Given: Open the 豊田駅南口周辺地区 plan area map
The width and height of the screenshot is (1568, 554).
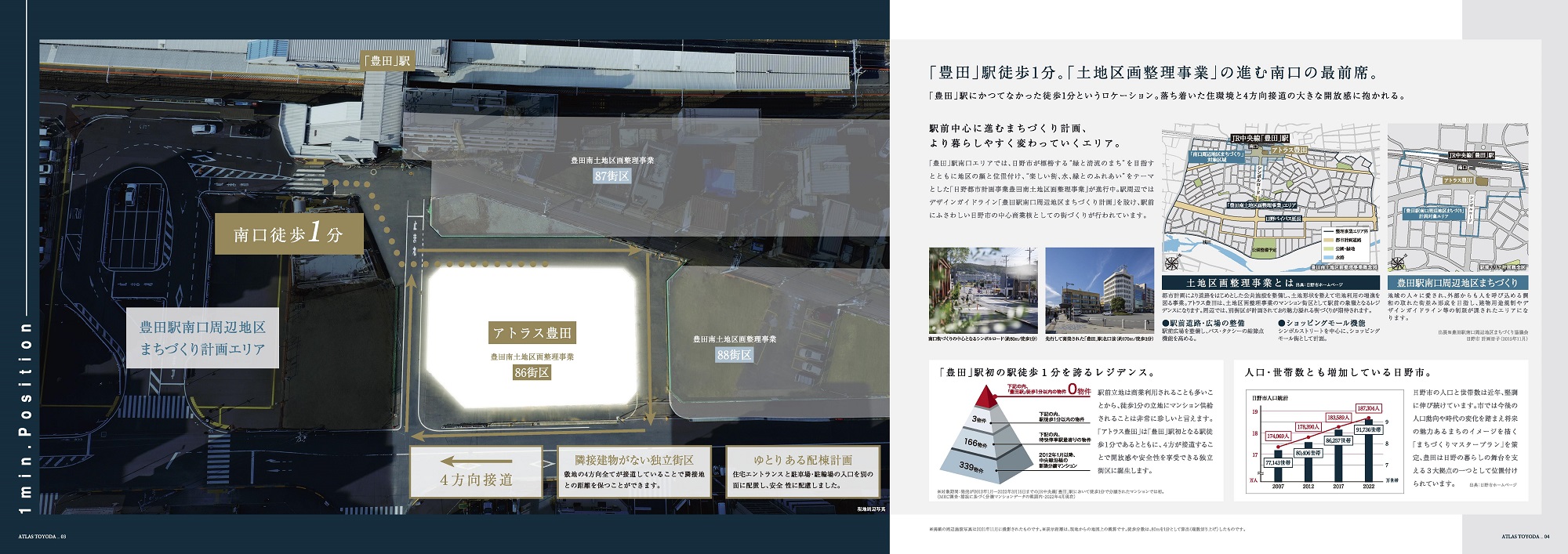Looking at the screenshot, I should coord(1457,197).
